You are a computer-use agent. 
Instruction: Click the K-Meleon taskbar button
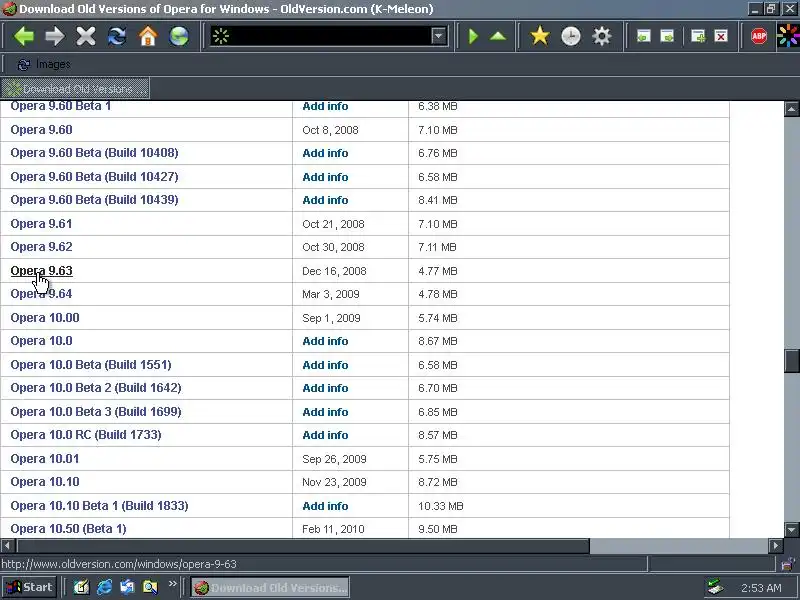pyautogui.click(x=270, y=587)
